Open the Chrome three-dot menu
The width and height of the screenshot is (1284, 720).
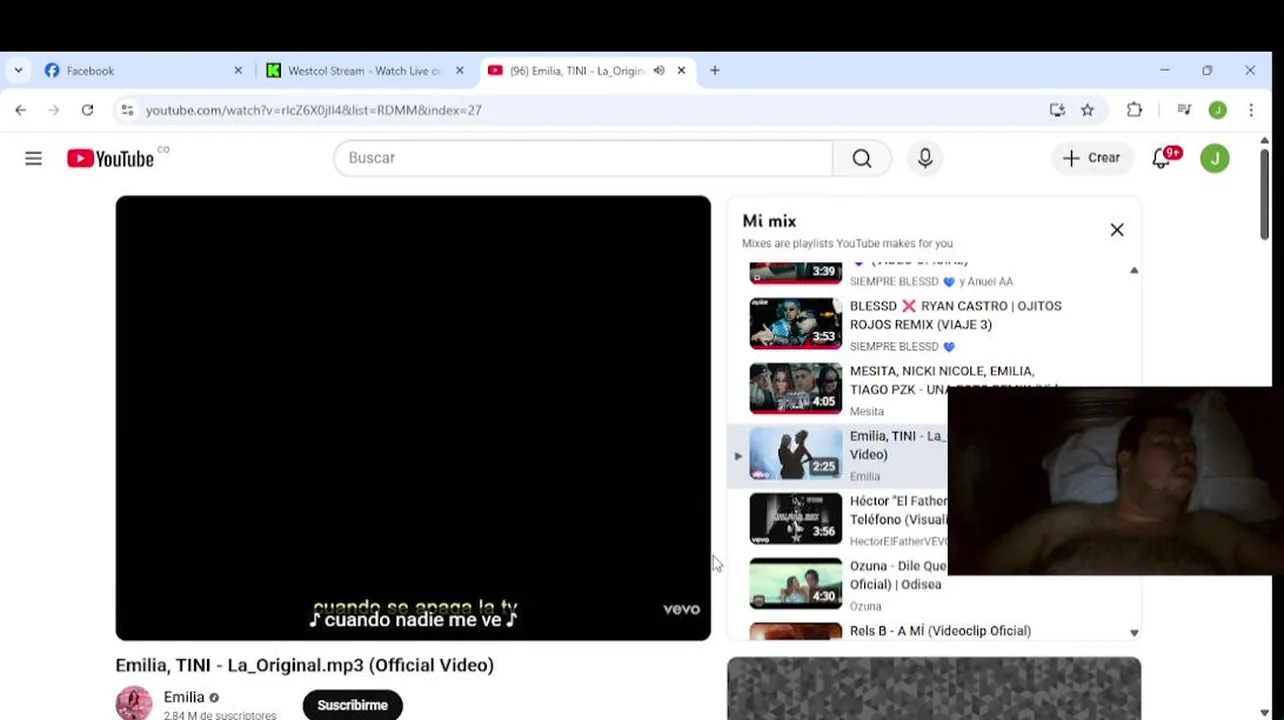click(1251, 110)
